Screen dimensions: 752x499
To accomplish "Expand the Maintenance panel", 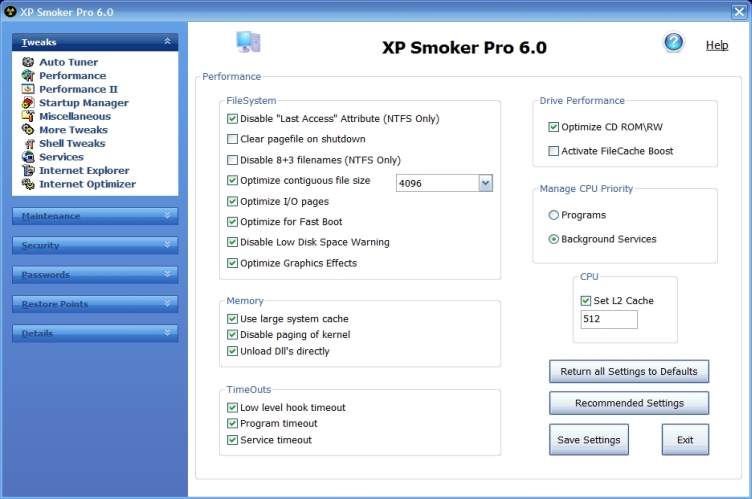I will [x=95, y=216].
